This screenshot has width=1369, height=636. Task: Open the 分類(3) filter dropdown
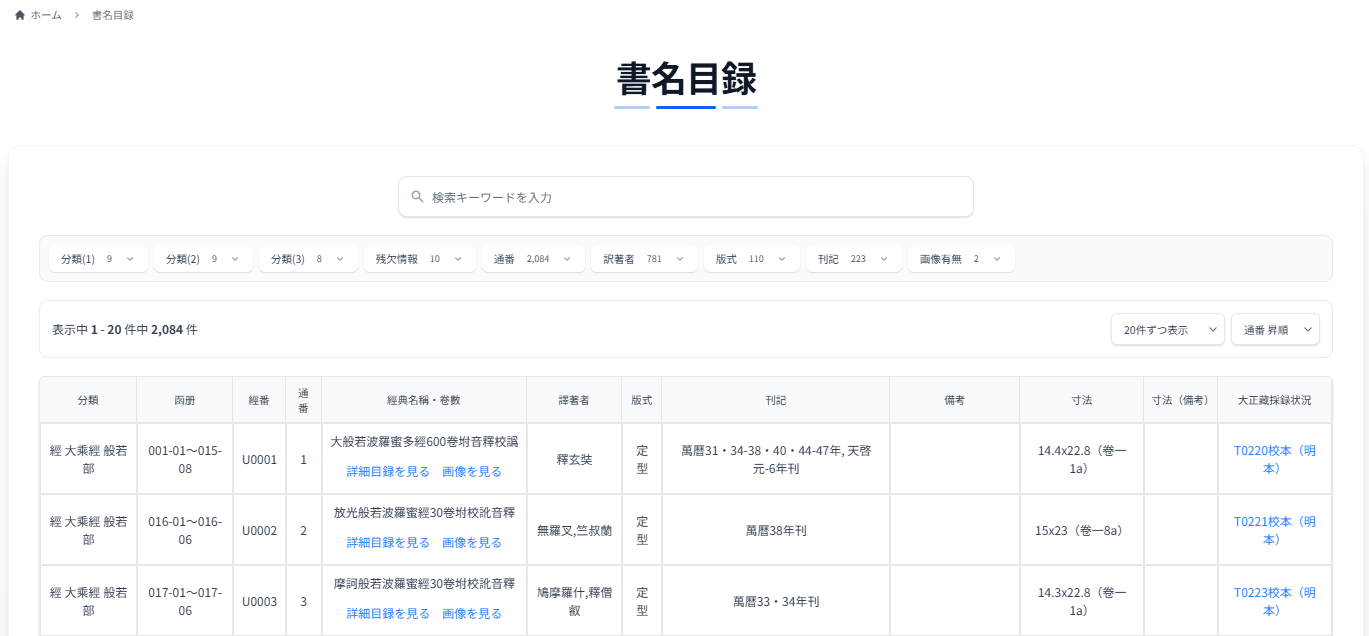(x=308, y=259)
